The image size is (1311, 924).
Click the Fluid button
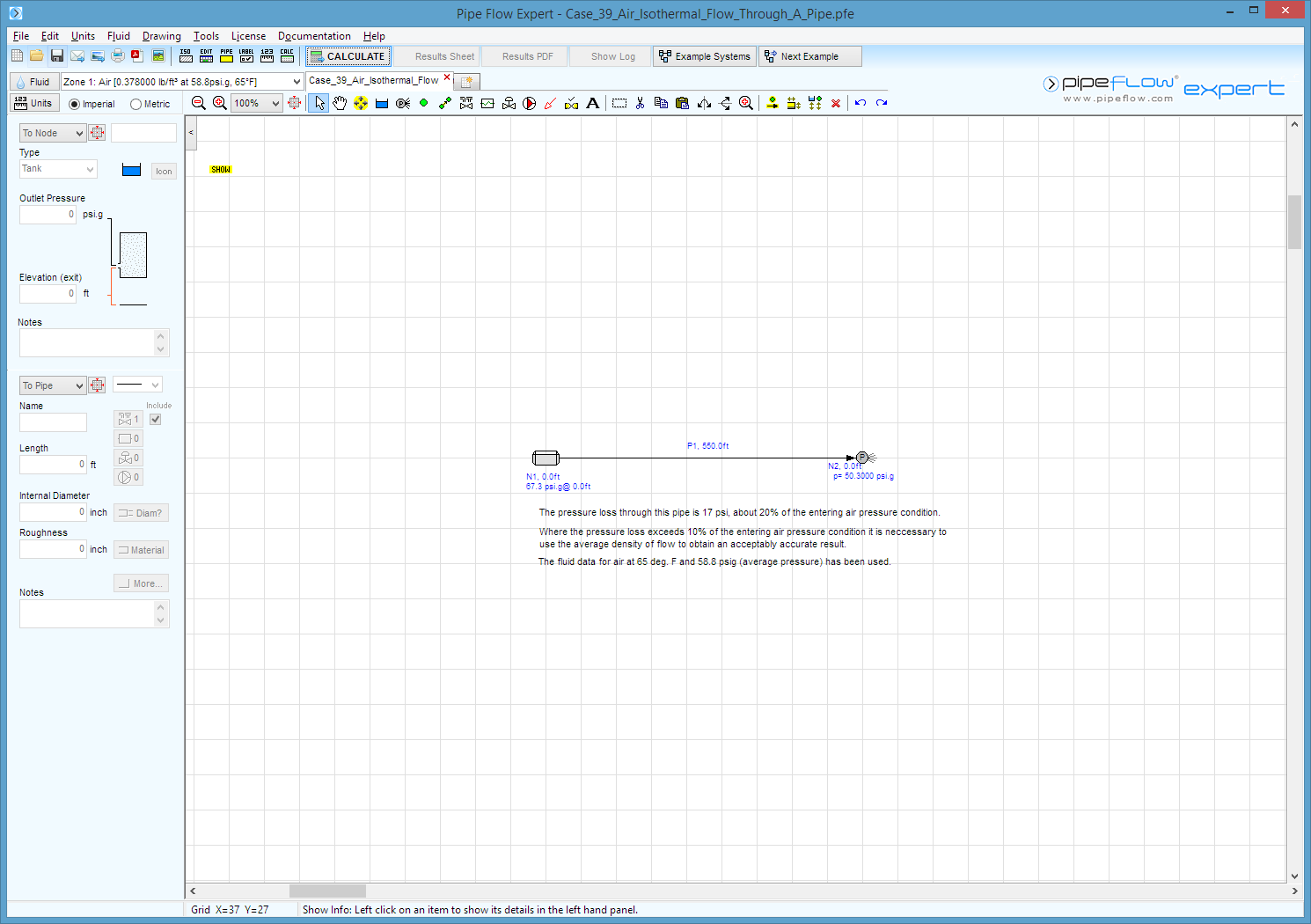[33, 82]
